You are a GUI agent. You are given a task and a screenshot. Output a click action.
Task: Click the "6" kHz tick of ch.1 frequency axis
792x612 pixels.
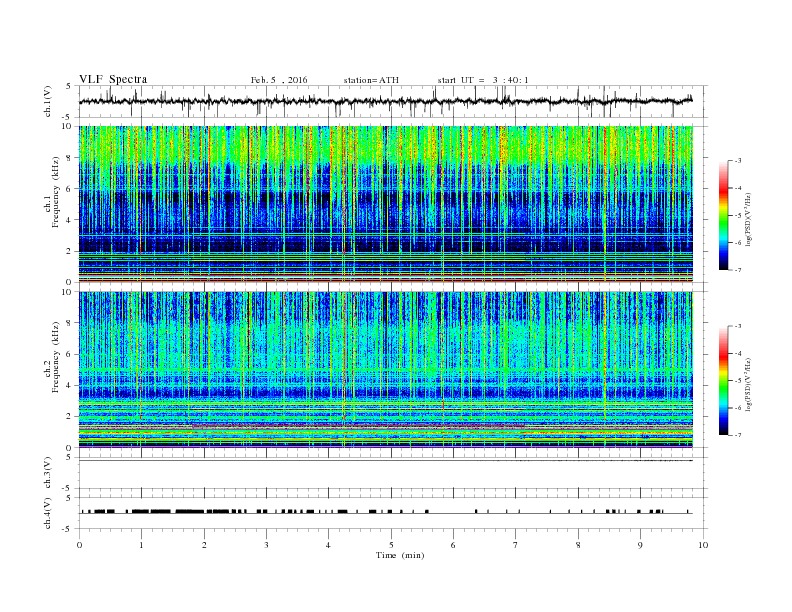click(x=69, y=189)
